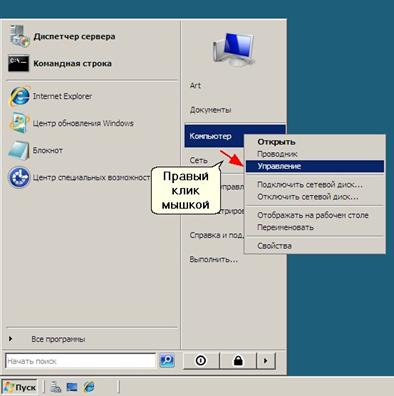The height and width of the screenshot is (396, 394).
Task: Click the power shutdown button
Action: click(x=201, y=361)
